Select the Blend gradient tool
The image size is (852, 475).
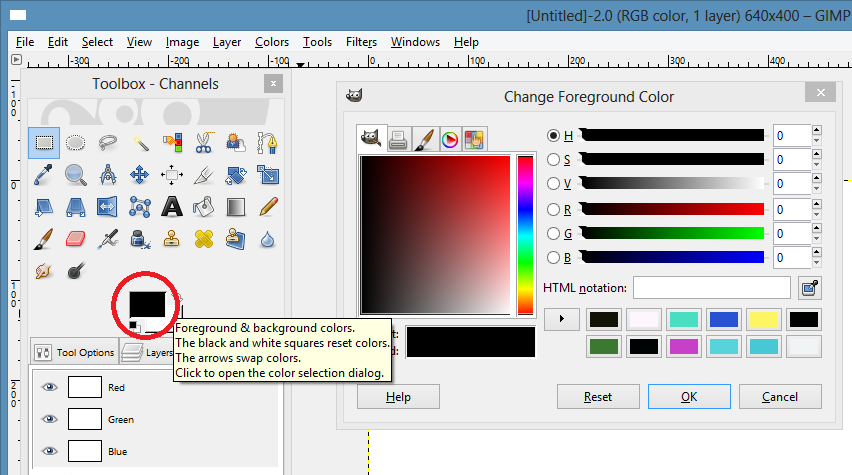(x=236, y=207)
